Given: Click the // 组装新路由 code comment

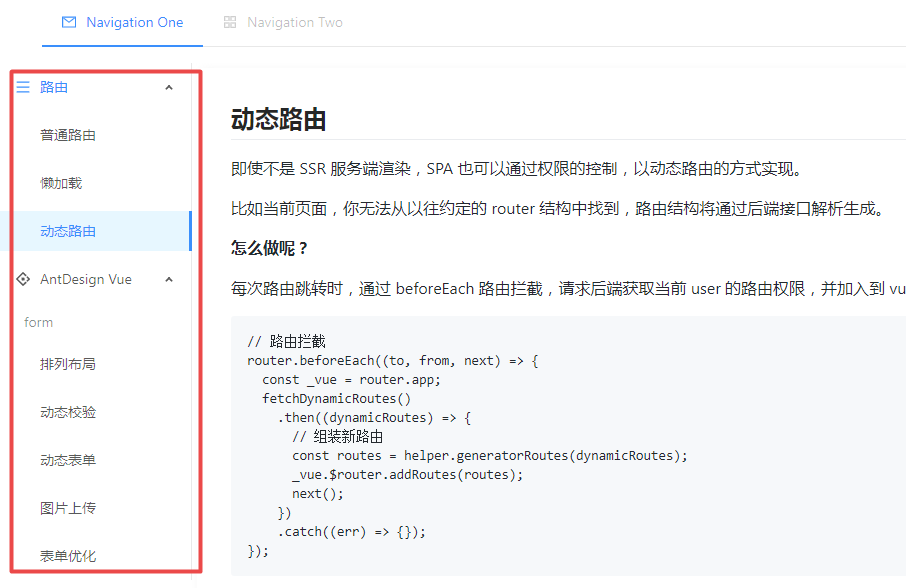Looking at the screenshot, I should 337,437.
